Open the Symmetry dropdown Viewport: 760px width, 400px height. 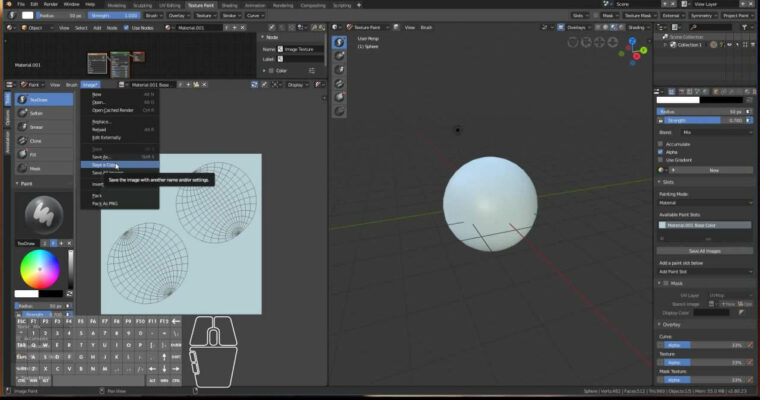[x=703, y=16]
